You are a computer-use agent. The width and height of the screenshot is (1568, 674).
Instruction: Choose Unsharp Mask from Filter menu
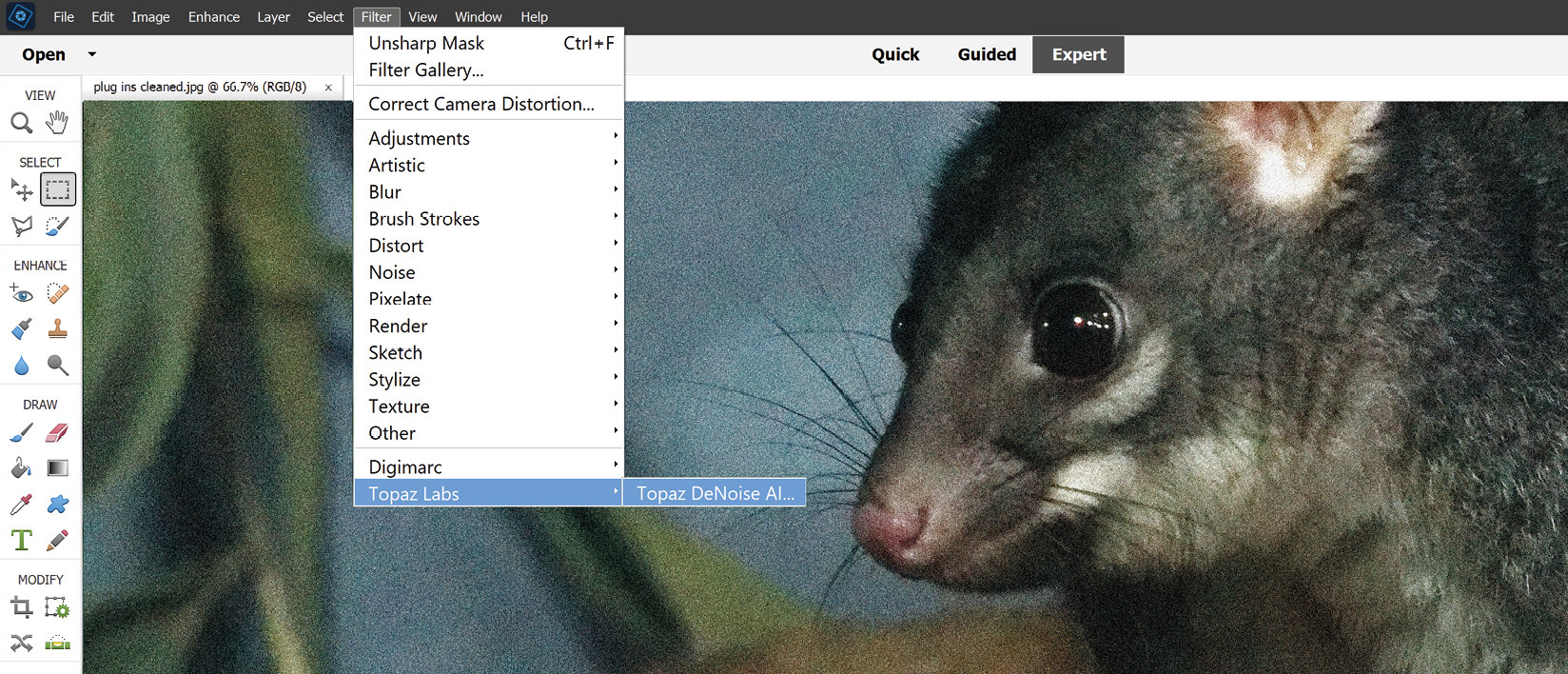(489, 44)
